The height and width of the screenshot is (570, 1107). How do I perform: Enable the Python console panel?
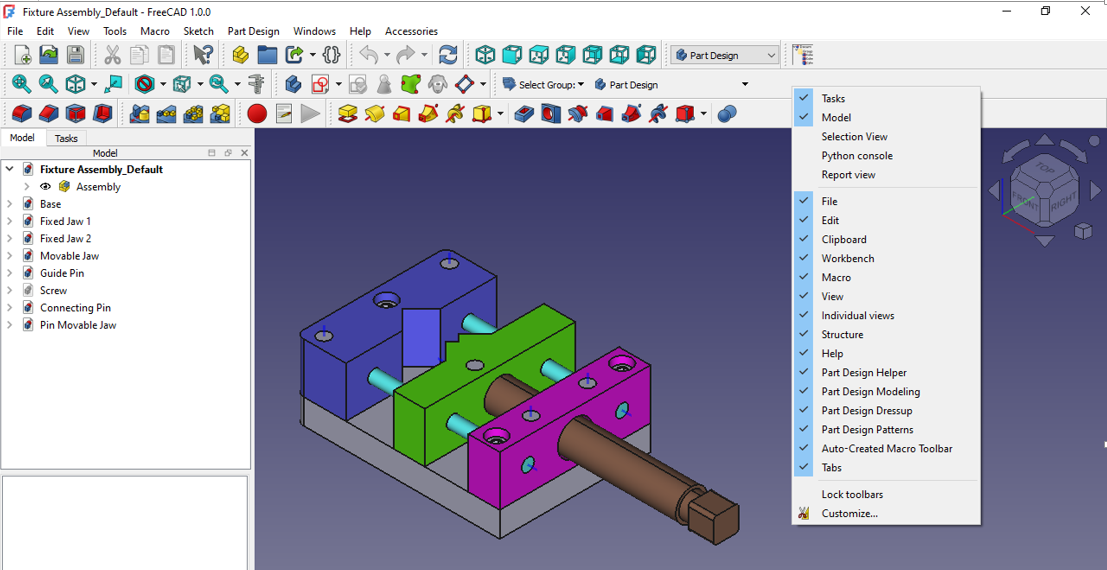click(x=856, y=156)
